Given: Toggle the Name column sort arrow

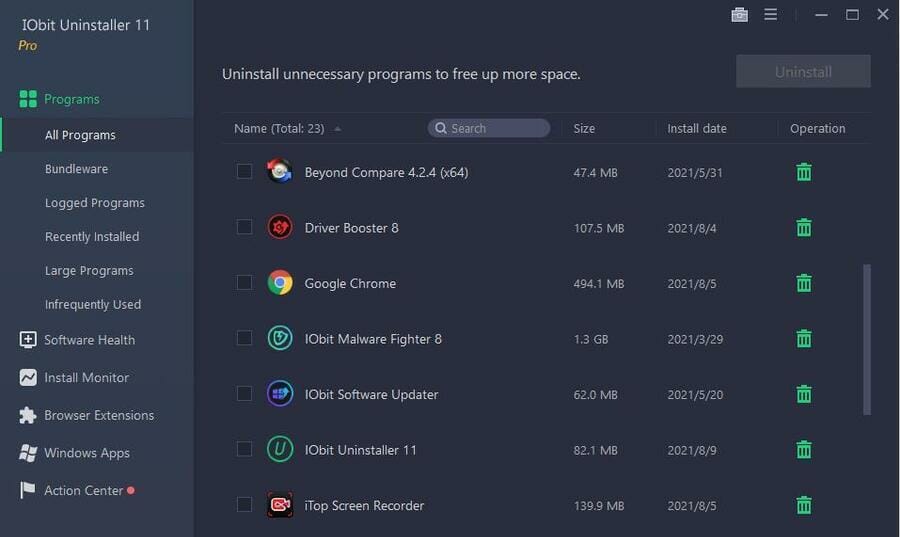Looking at the screenshot, I should point(338,129).
